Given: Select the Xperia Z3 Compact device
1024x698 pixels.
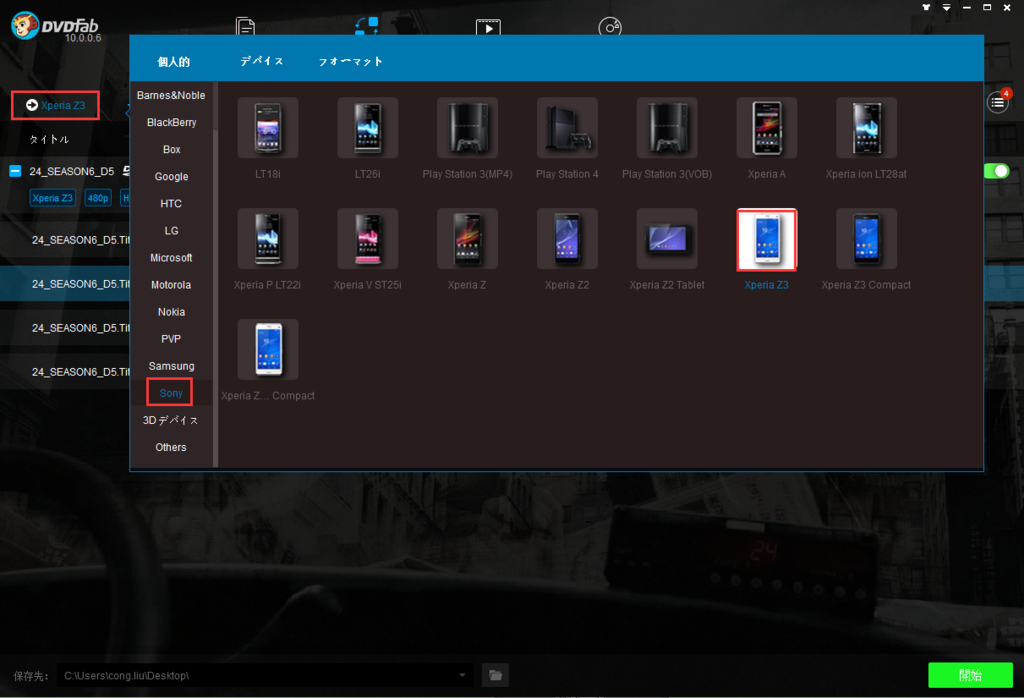Looking at the screenshot, I should click(866, 239).
